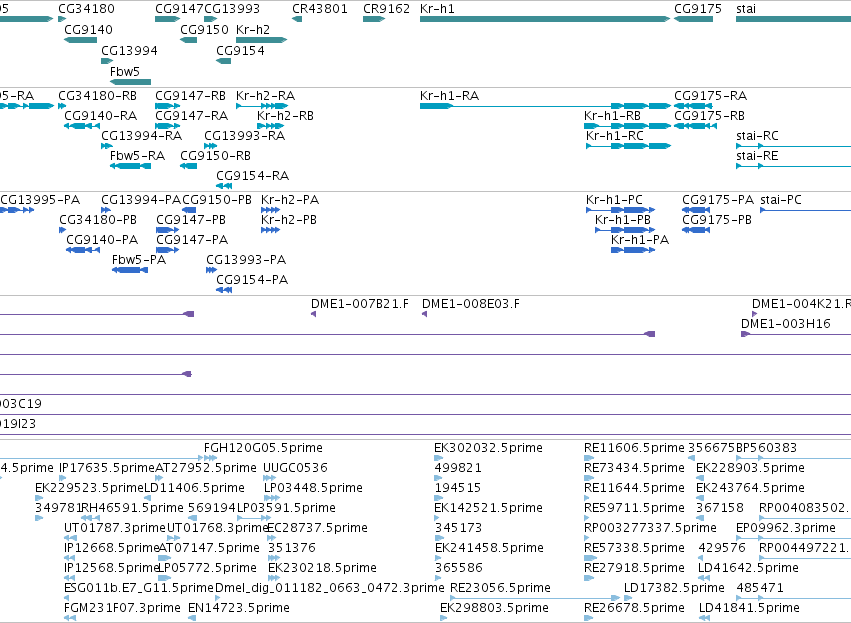Image resolution: width=851 pixels, height=623 pixels.
Task: Click the LD41841.5prime EST label
Action: point(750,608)
